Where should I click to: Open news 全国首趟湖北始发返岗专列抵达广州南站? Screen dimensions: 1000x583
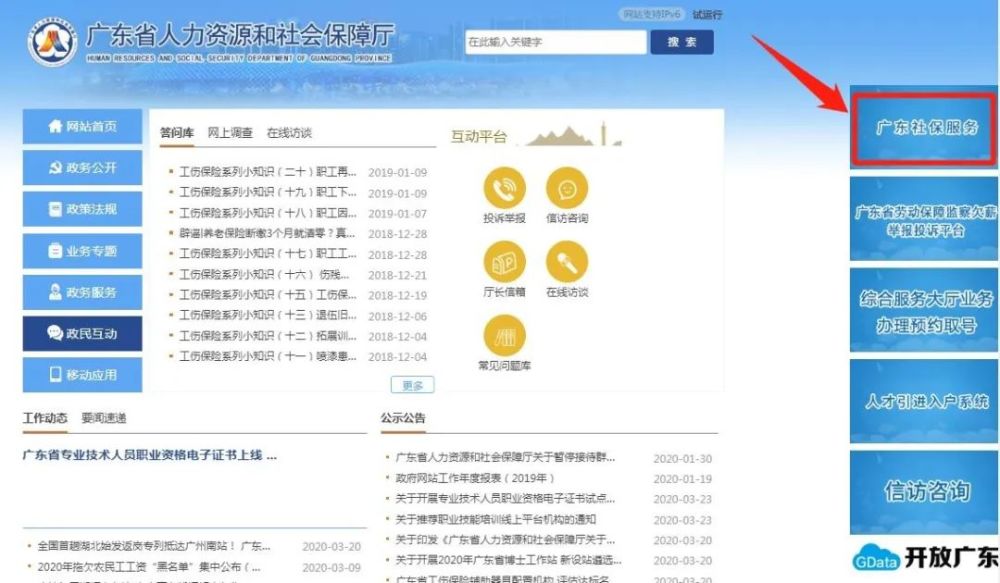click(x=154, y=547)
